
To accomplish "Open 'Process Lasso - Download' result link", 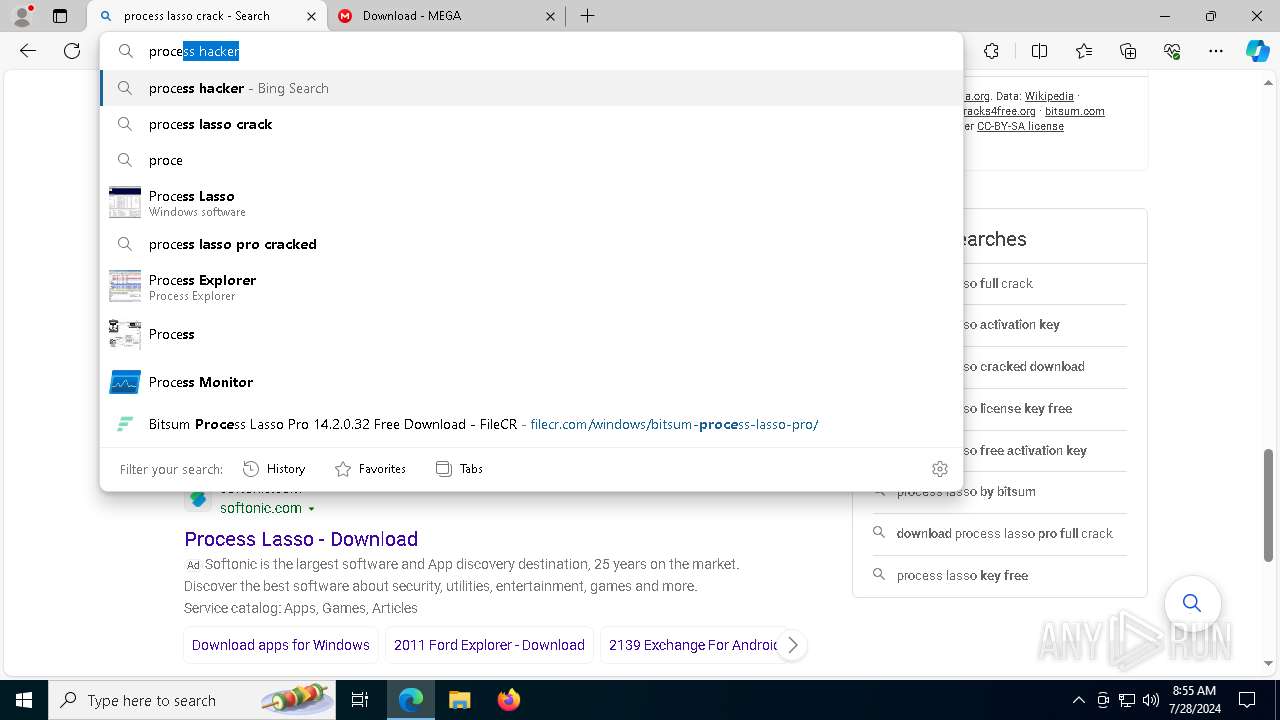I will [301, 539].
